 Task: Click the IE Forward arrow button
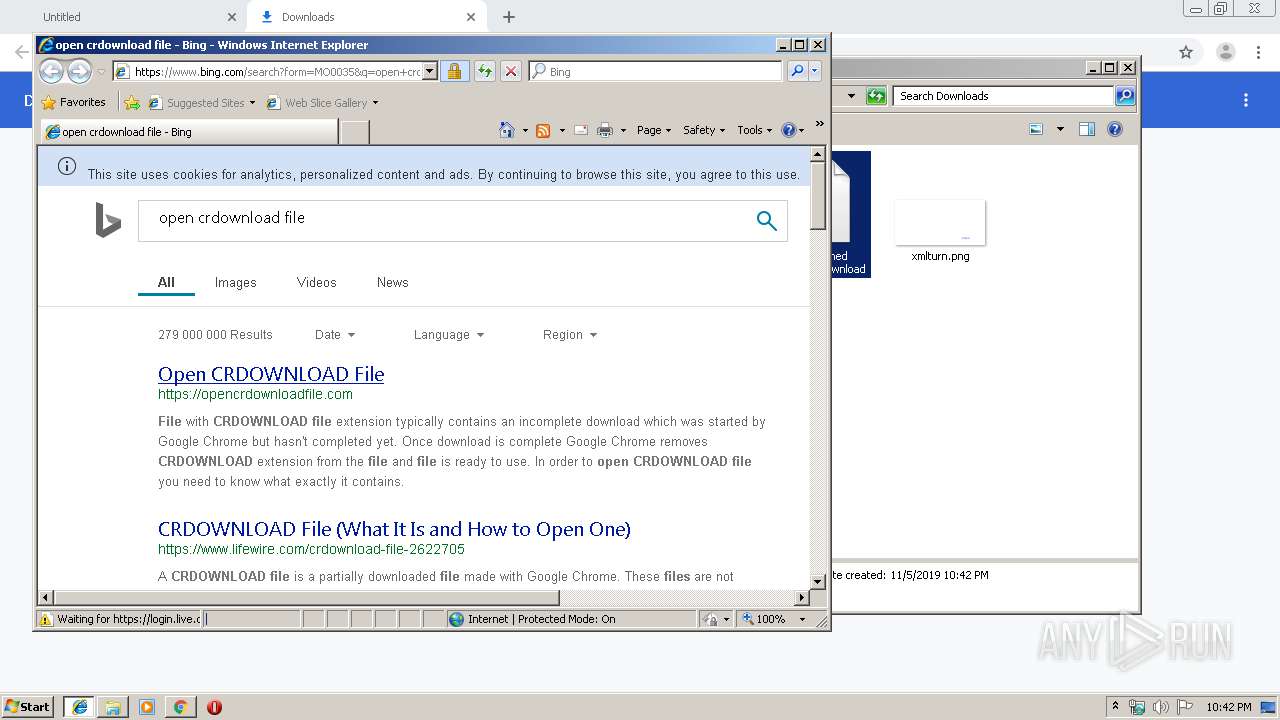click(x=79, y=71)
